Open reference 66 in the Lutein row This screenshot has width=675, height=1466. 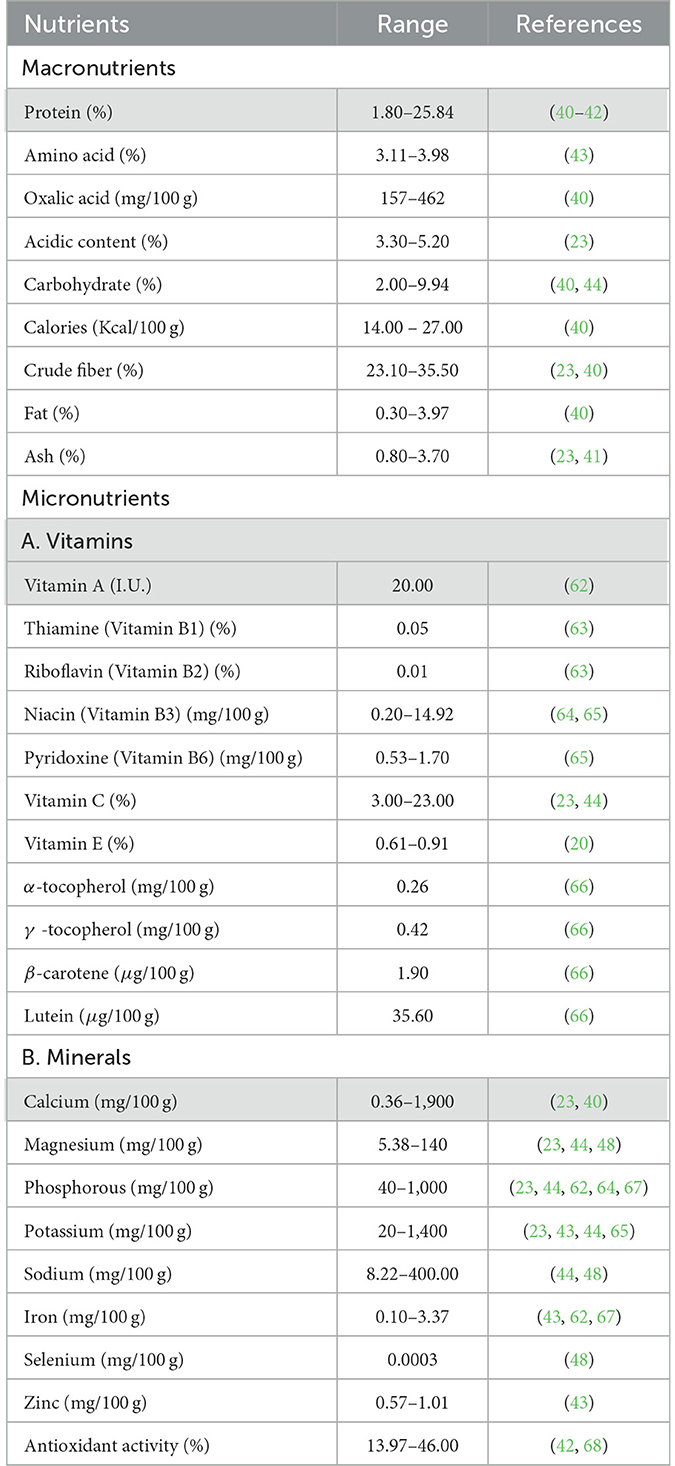click(x=579, y=1015)
